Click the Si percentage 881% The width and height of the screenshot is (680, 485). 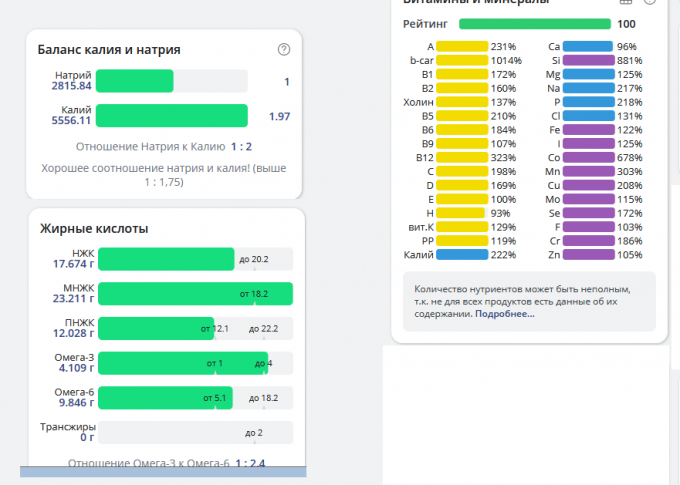[630, 61]
